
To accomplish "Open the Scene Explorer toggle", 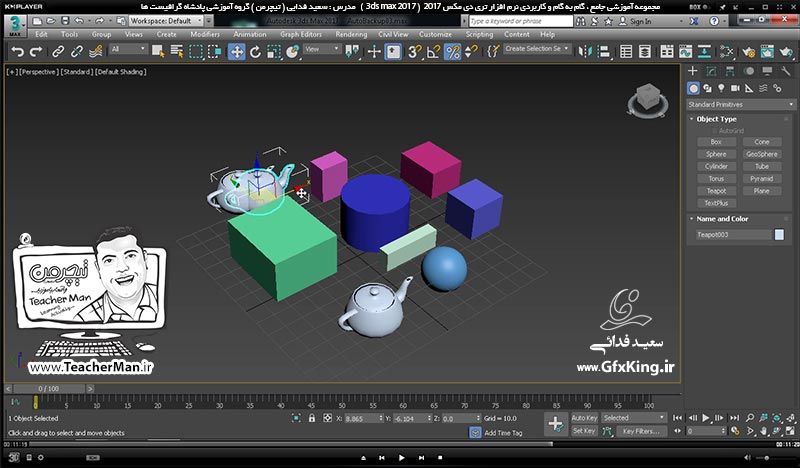I will 626,52.
